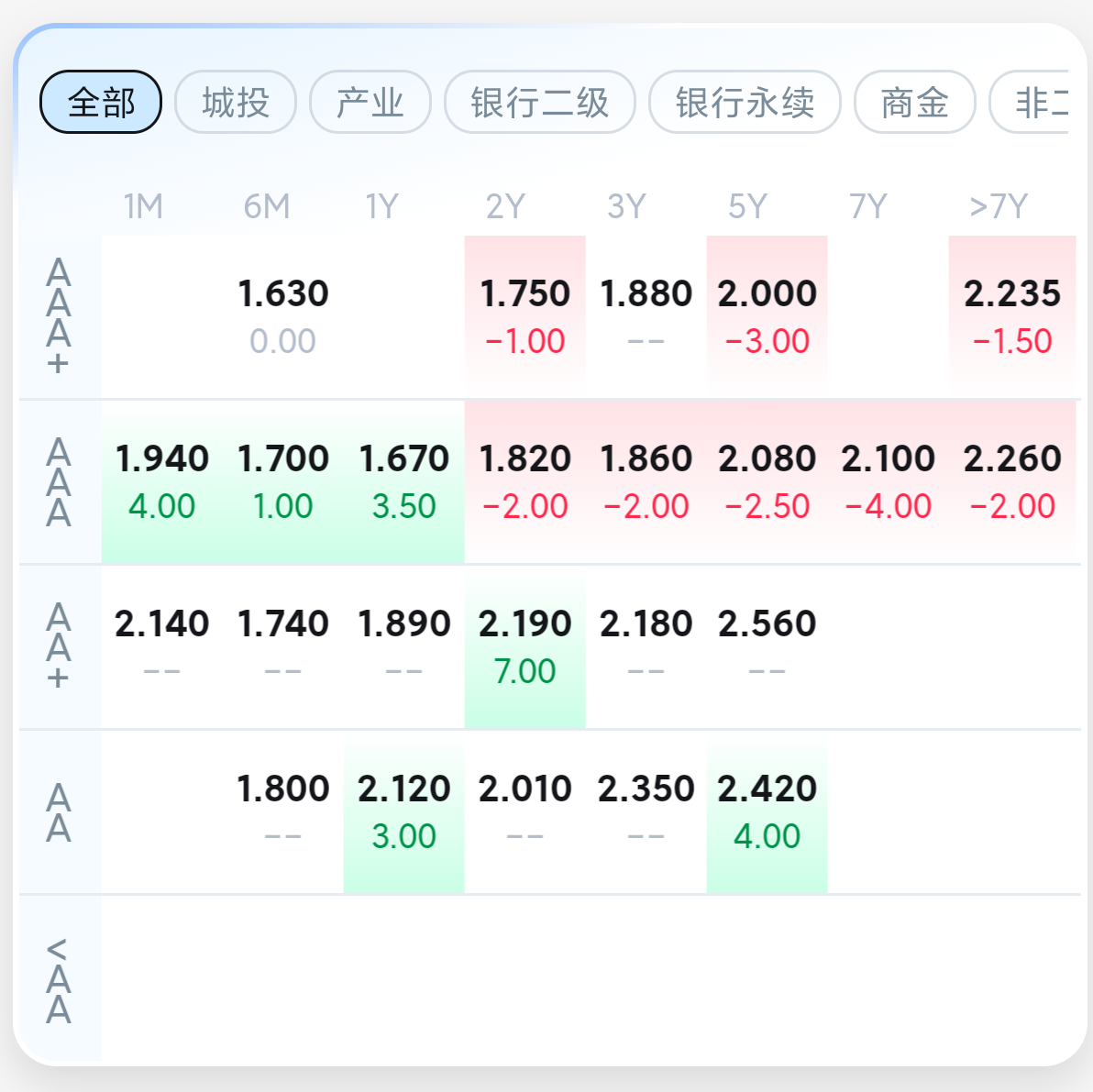This screenshot has width=1093, height=1092.
Task: Click the AAA+ rating row label
Action: click(59, 316)
